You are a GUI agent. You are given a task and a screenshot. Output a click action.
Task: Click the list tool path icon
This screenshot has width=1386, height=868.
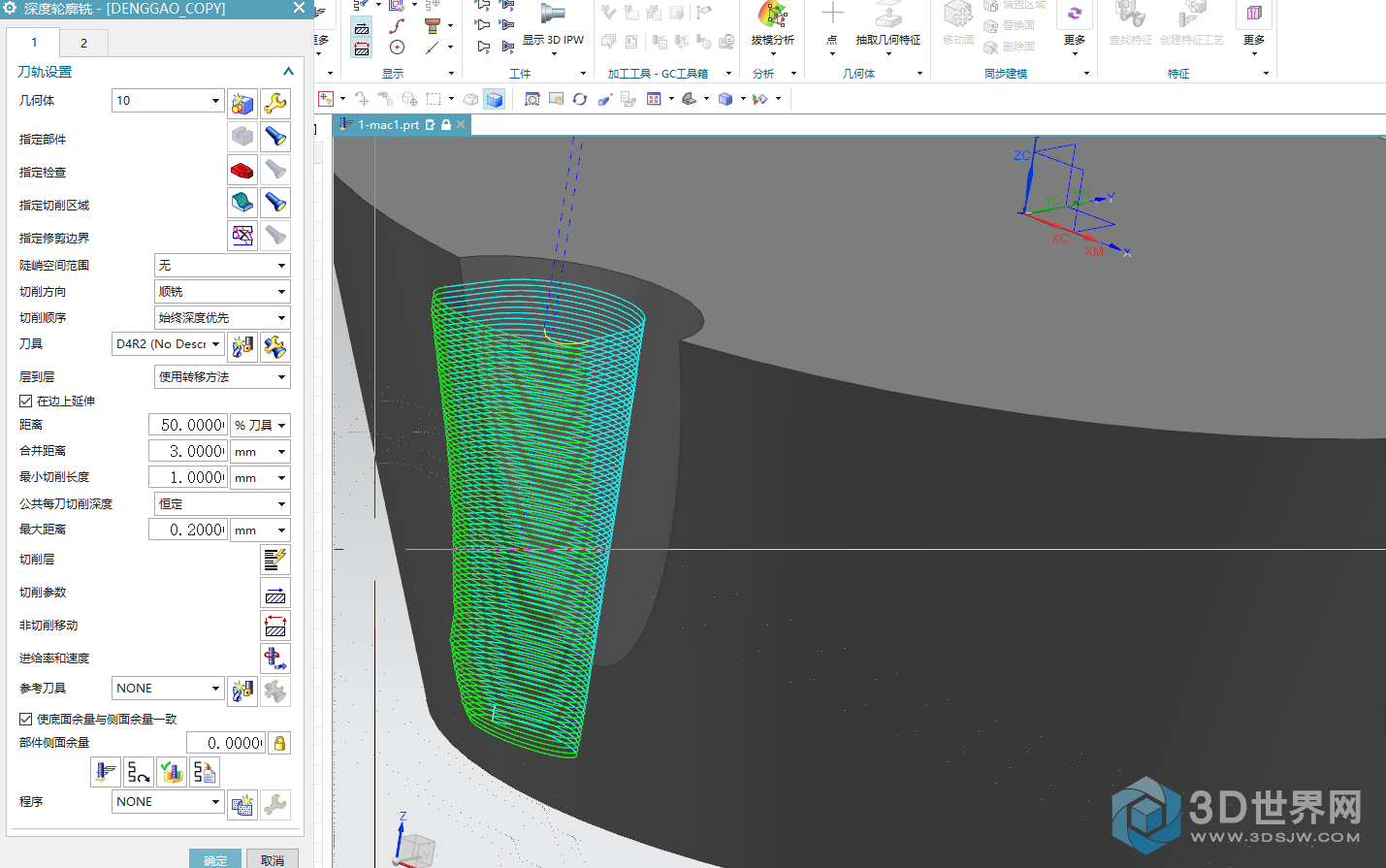pyautogui.click(x=205, y=772)
